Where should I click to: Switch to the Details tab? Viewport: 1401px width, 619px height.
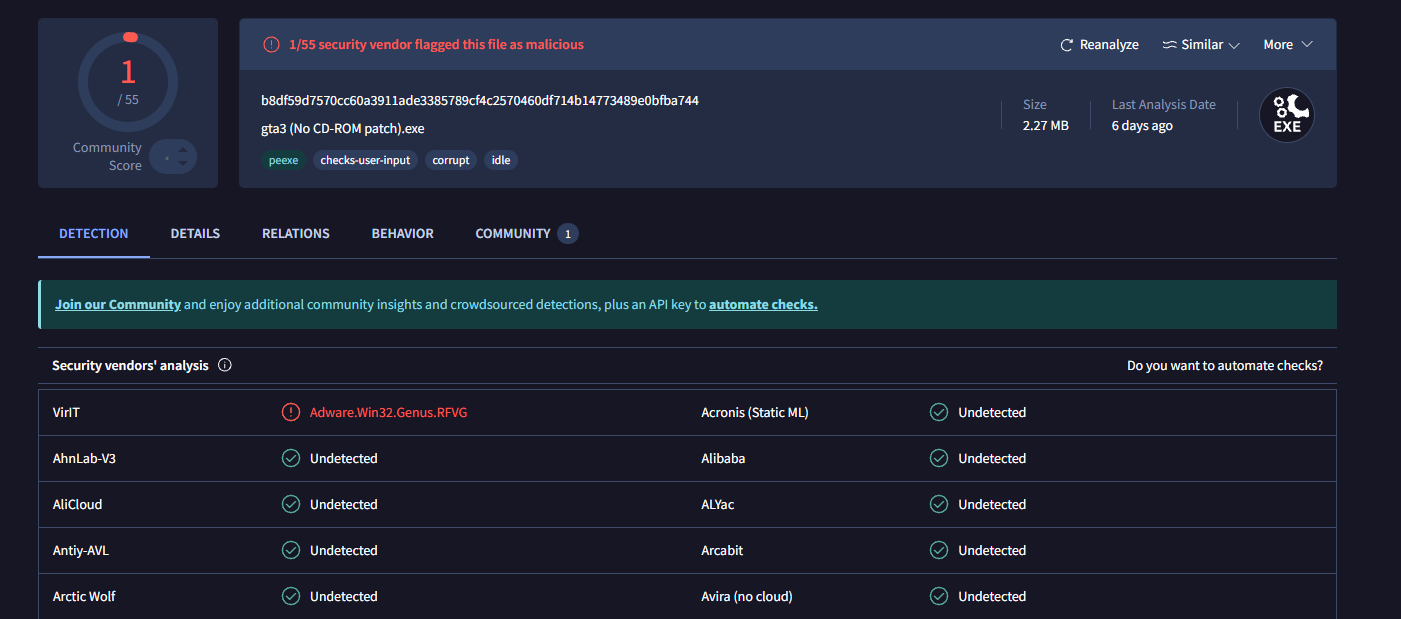[195, 233]
